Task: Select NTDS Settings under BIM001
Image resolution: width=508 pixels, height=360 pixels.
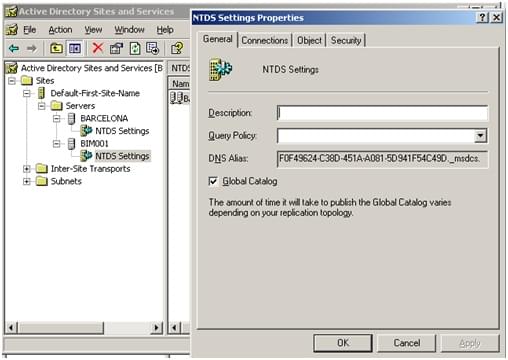Action: pos(122,156)
